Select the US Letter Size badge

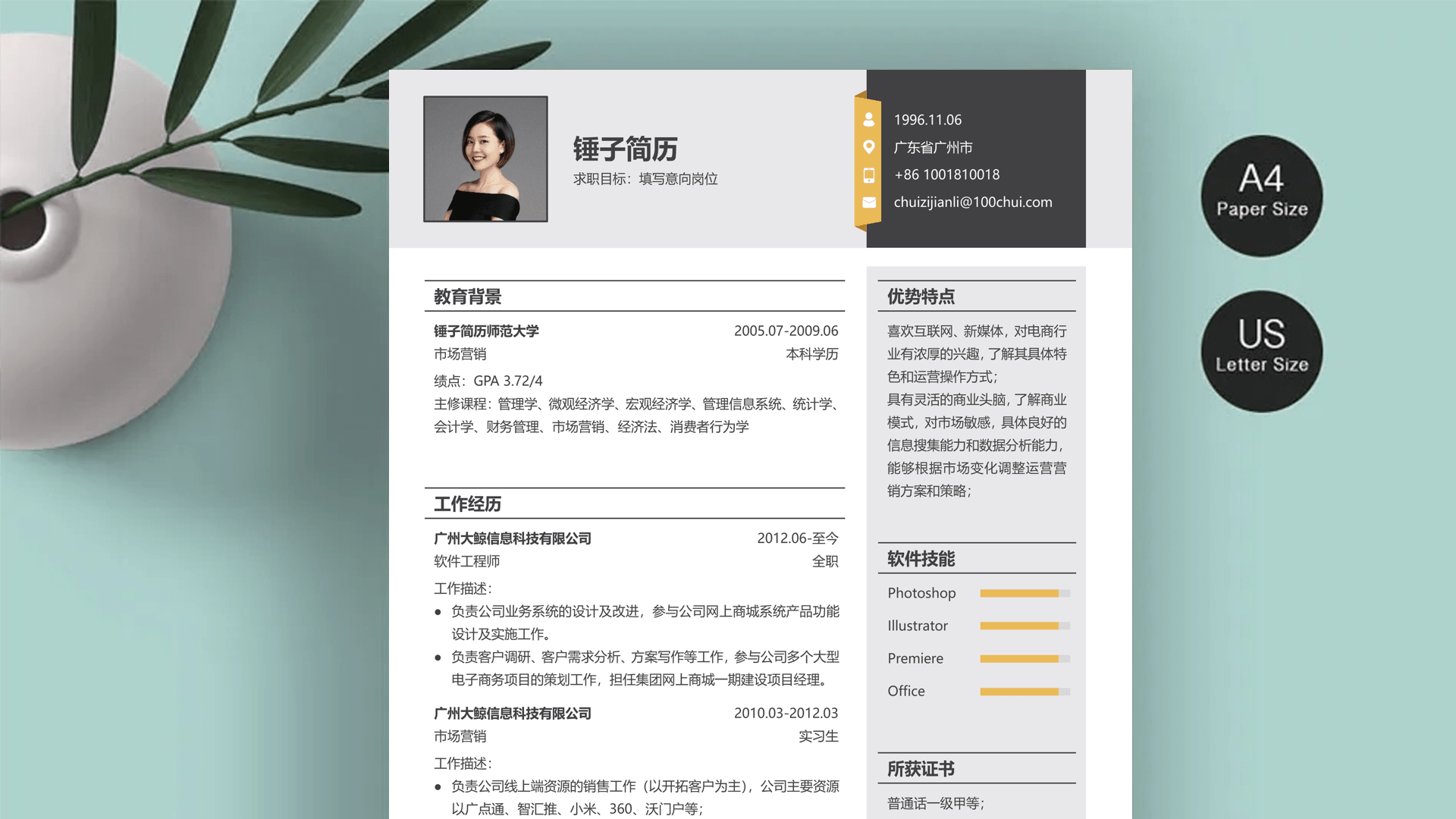pos(1261,351)
